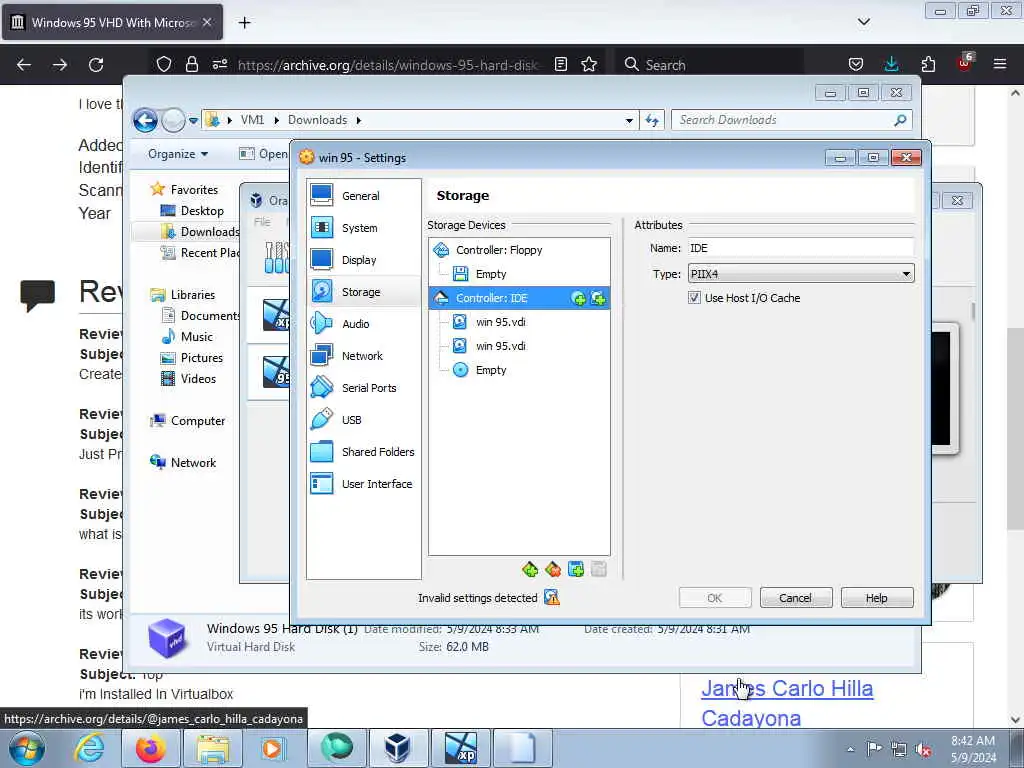1024x768 pixels.
Task: Toggle Use Host I/O Cache checkbox
Action: point(694,298)
